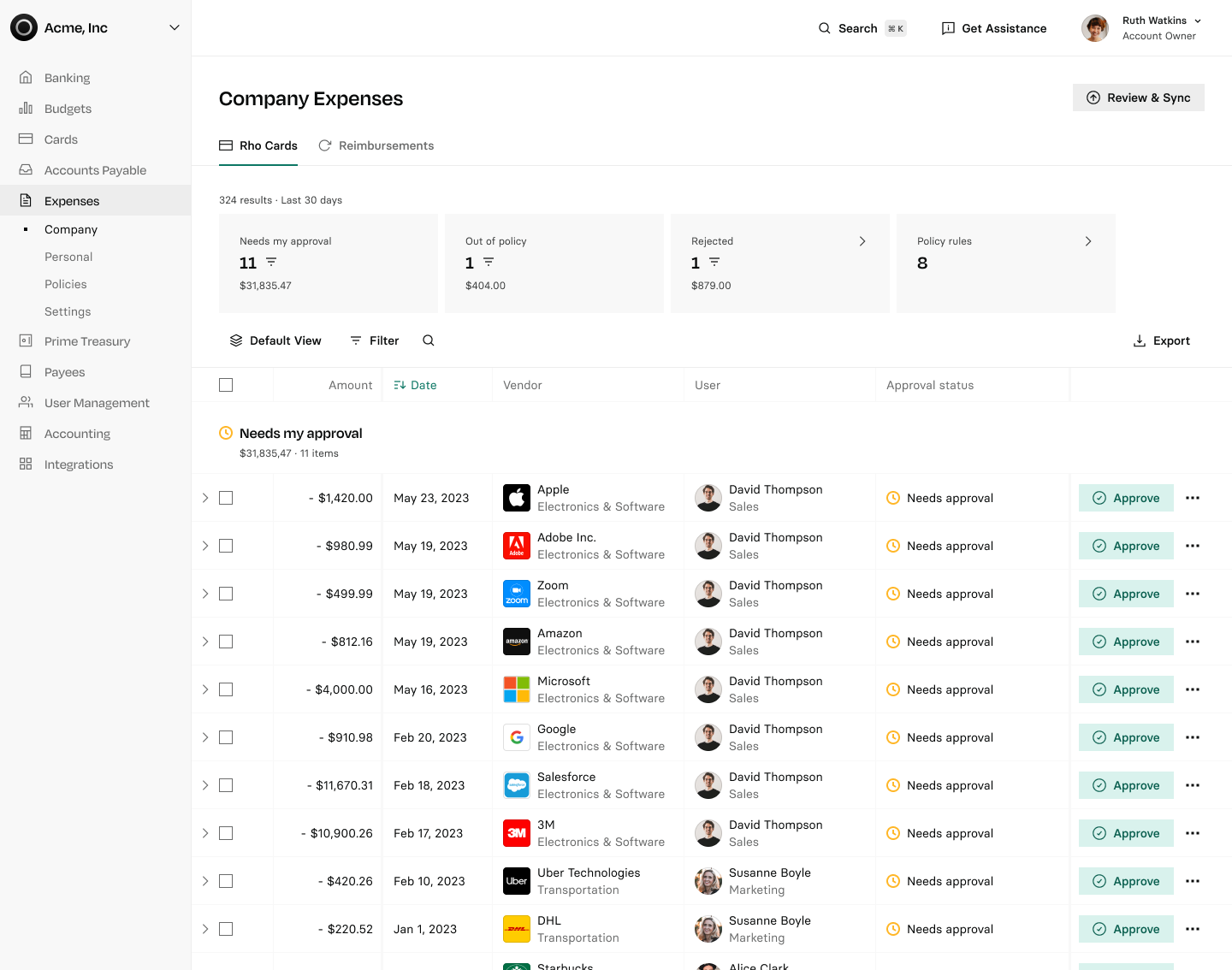Open the Prime Treasury sidebar item
This screenshot has width=1232, height=970.
[87, 341]
